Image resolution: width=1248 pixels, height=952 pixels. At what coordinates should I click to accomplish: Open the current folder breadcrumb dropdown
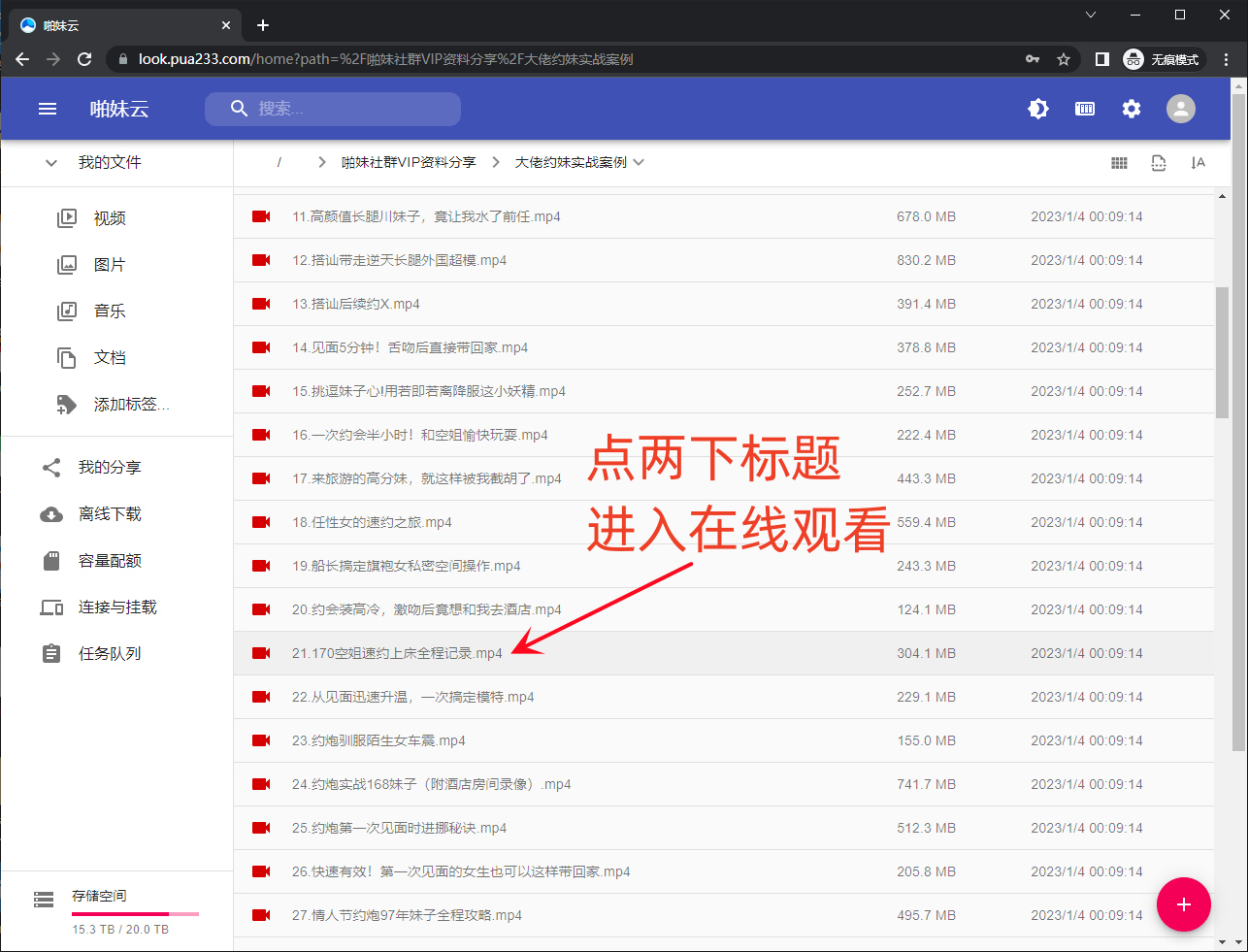pos(639,162)
